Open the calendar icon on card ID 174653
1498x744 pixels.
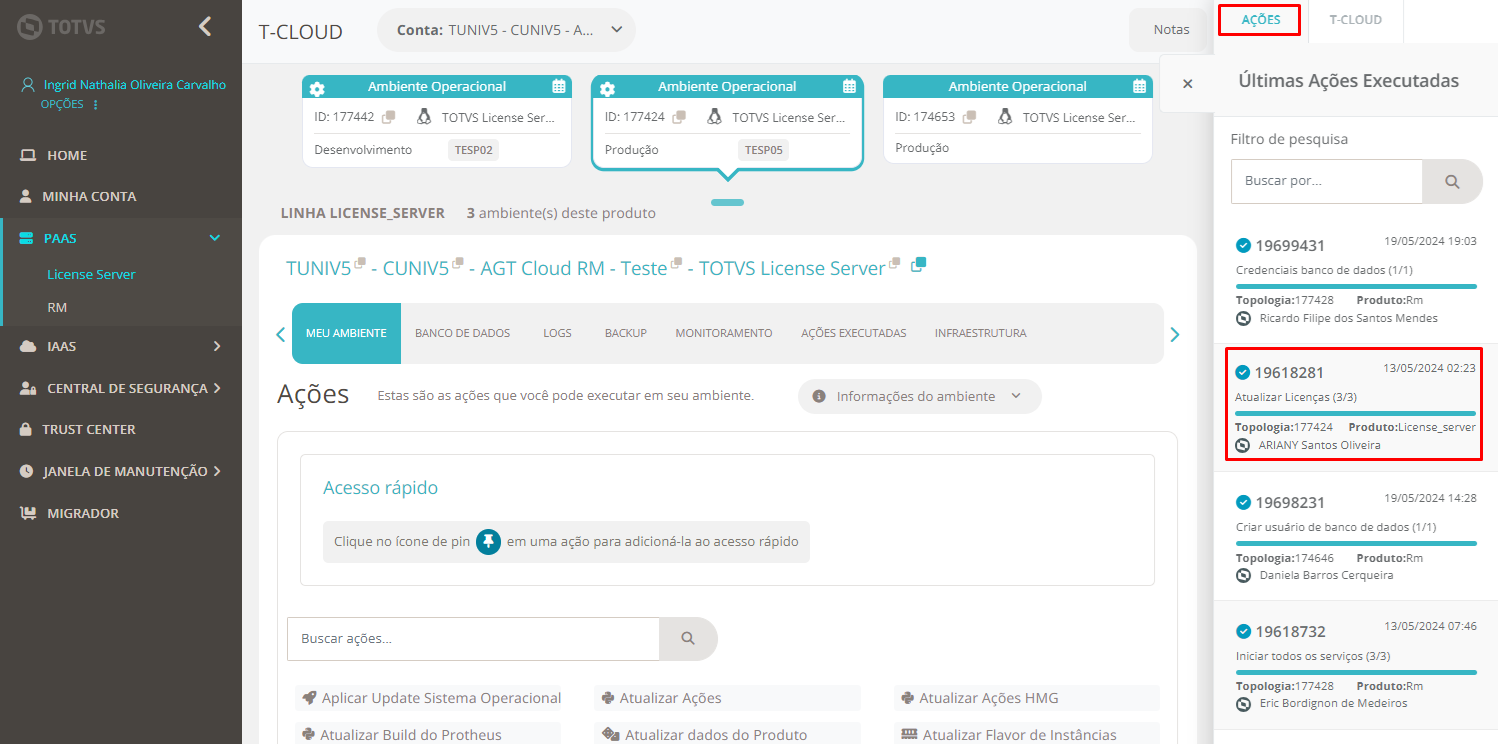point(1140,86)
